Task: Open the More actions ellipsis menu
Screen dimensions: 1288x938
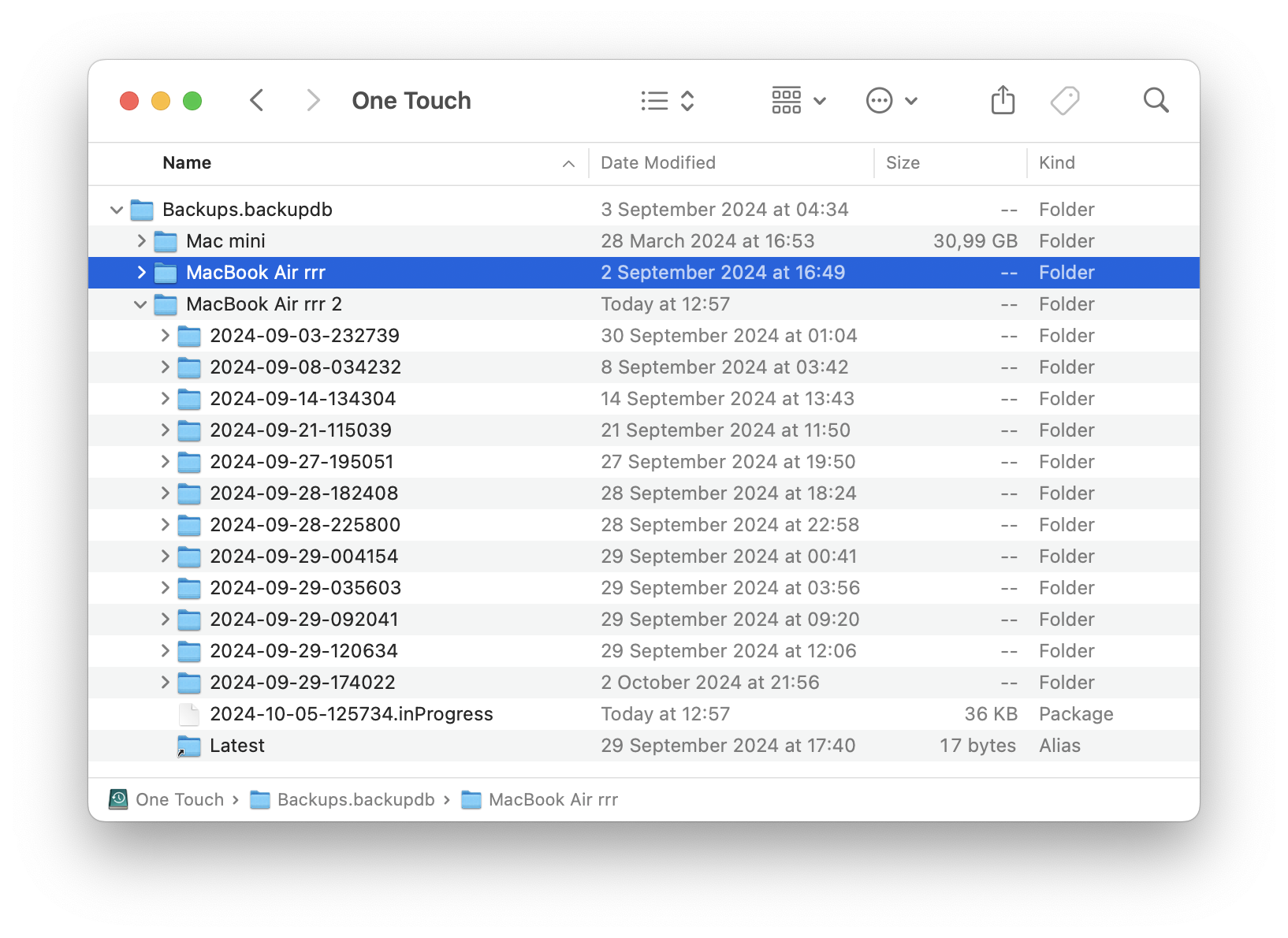Action: pos(892,100)
